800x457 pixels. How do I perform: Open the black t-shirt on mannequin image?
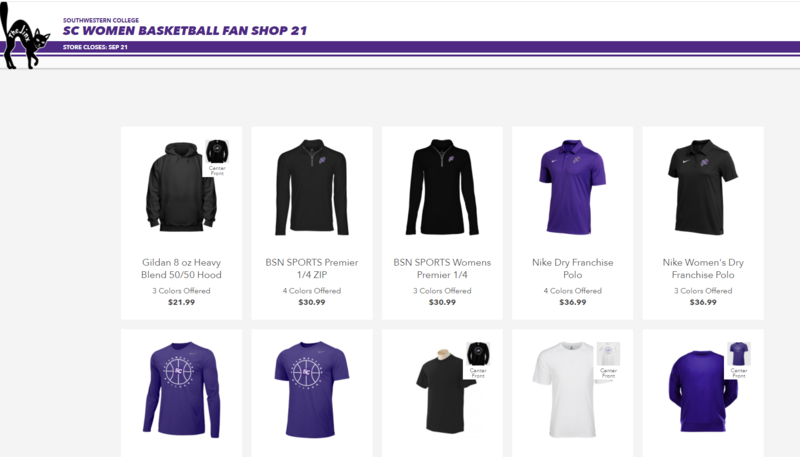pos(442,392)
